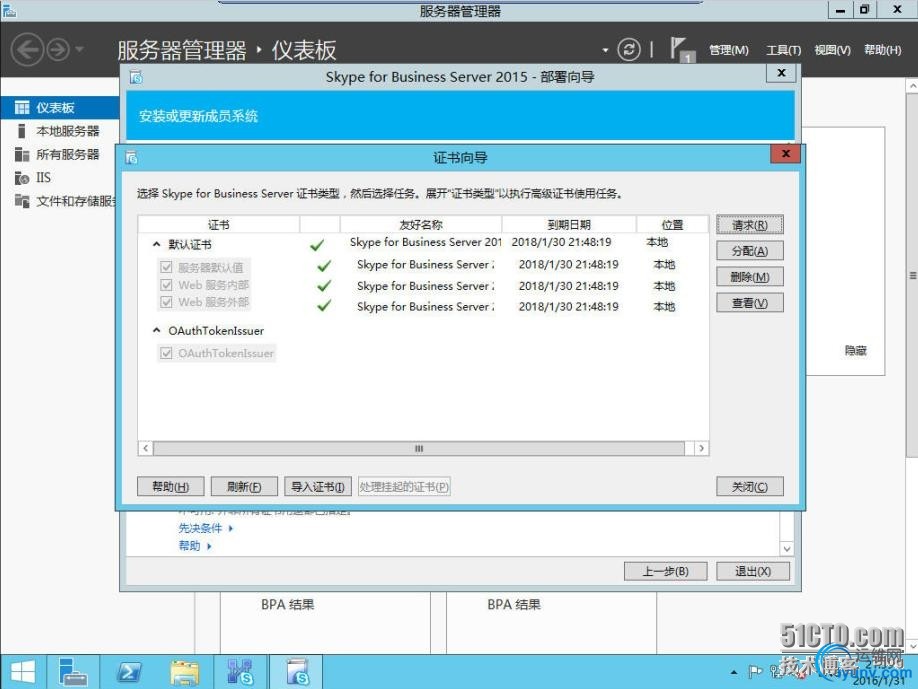
Task: Click the 导入证书(I) button
Action: [318, 486]
